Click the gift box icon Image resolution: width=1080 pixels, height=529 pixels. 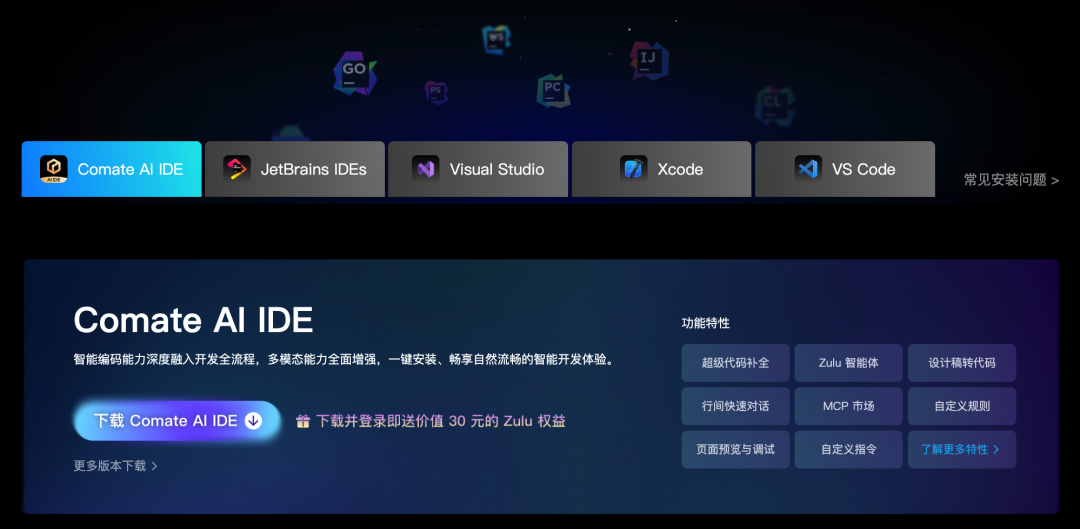[303, 422]
